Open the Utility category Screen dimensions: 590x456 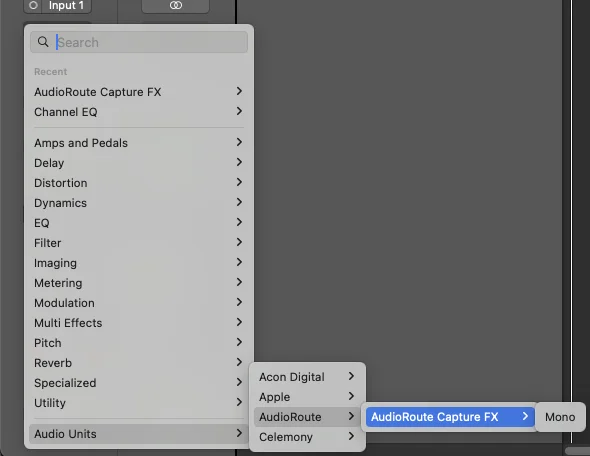click(139, 402)
